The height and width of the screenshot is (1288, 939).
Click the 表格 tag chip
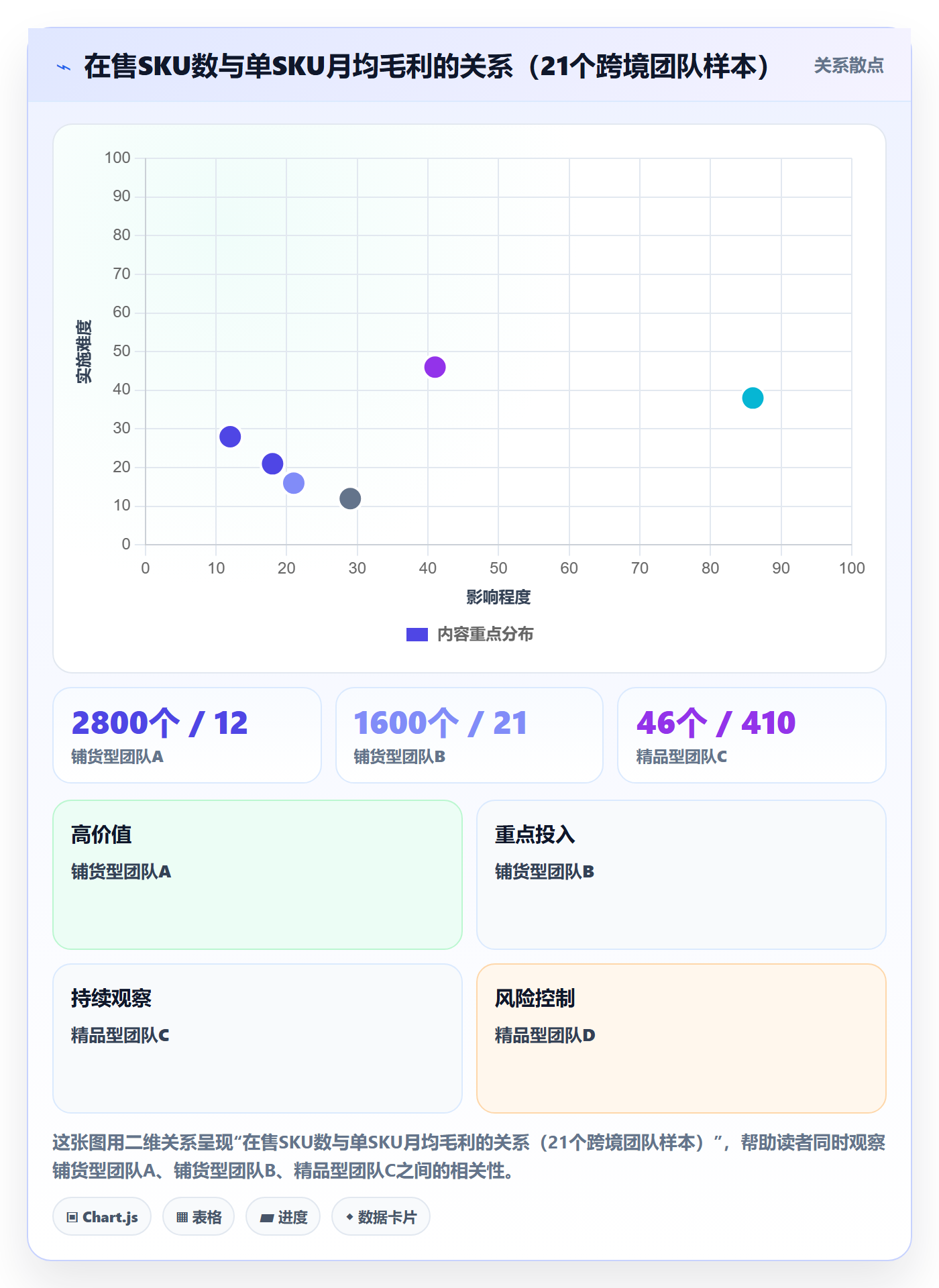pyautogui.click(x=199, y=1216)
